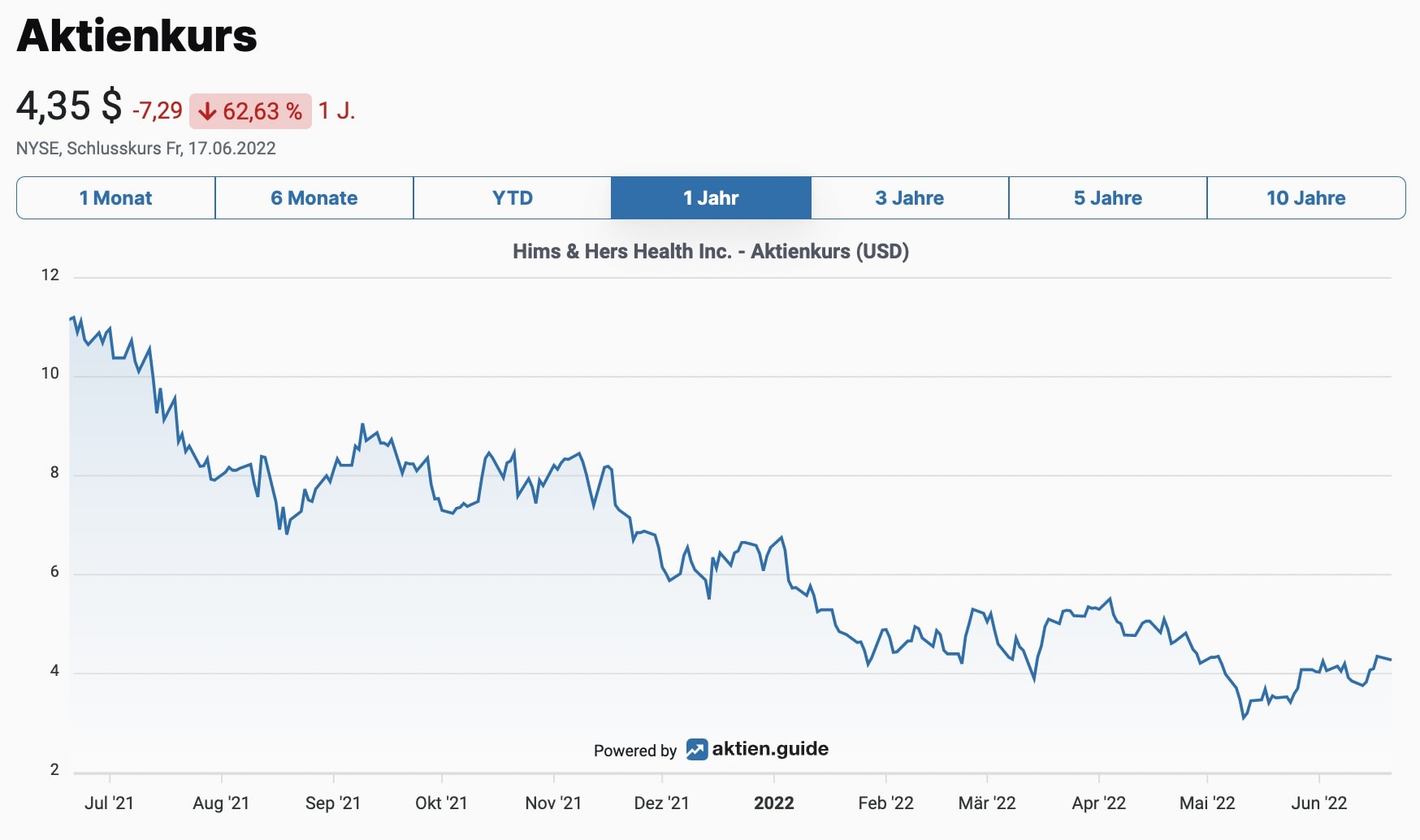Click the y-axis value 6
This screenshot has width=1420, height=840.
pos(54,571)
